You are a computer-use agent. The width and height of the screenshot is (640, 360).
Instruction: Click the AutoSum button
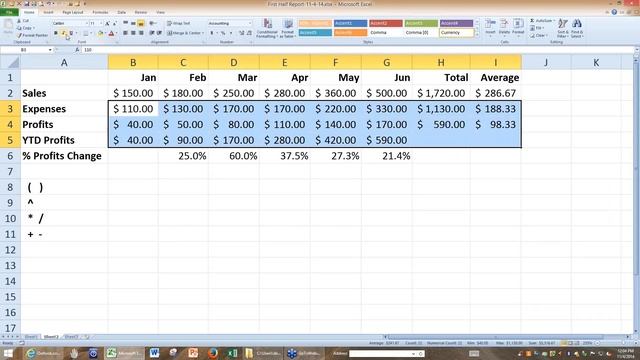pyautogui.click(x=541, y=20)
